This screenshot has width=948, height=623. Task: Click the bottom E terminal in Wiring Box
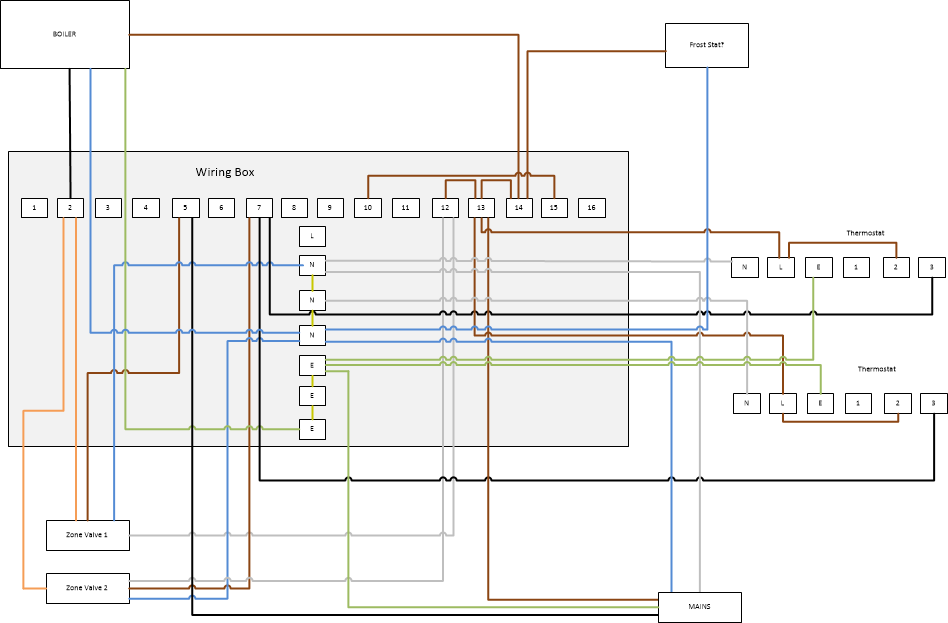click(x=312, y=428)
